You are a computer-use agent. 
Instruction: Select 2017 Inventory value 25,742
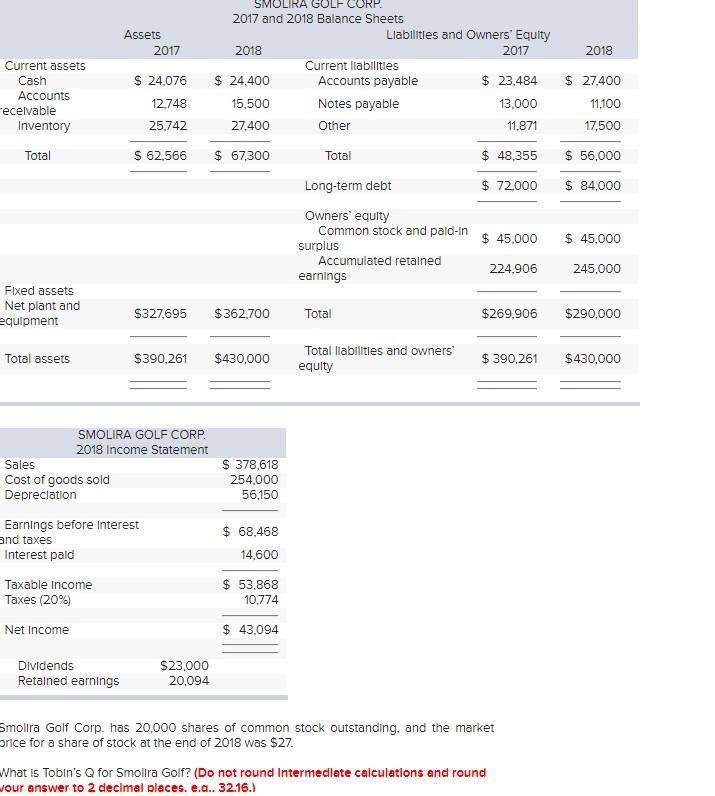[168, 125]
